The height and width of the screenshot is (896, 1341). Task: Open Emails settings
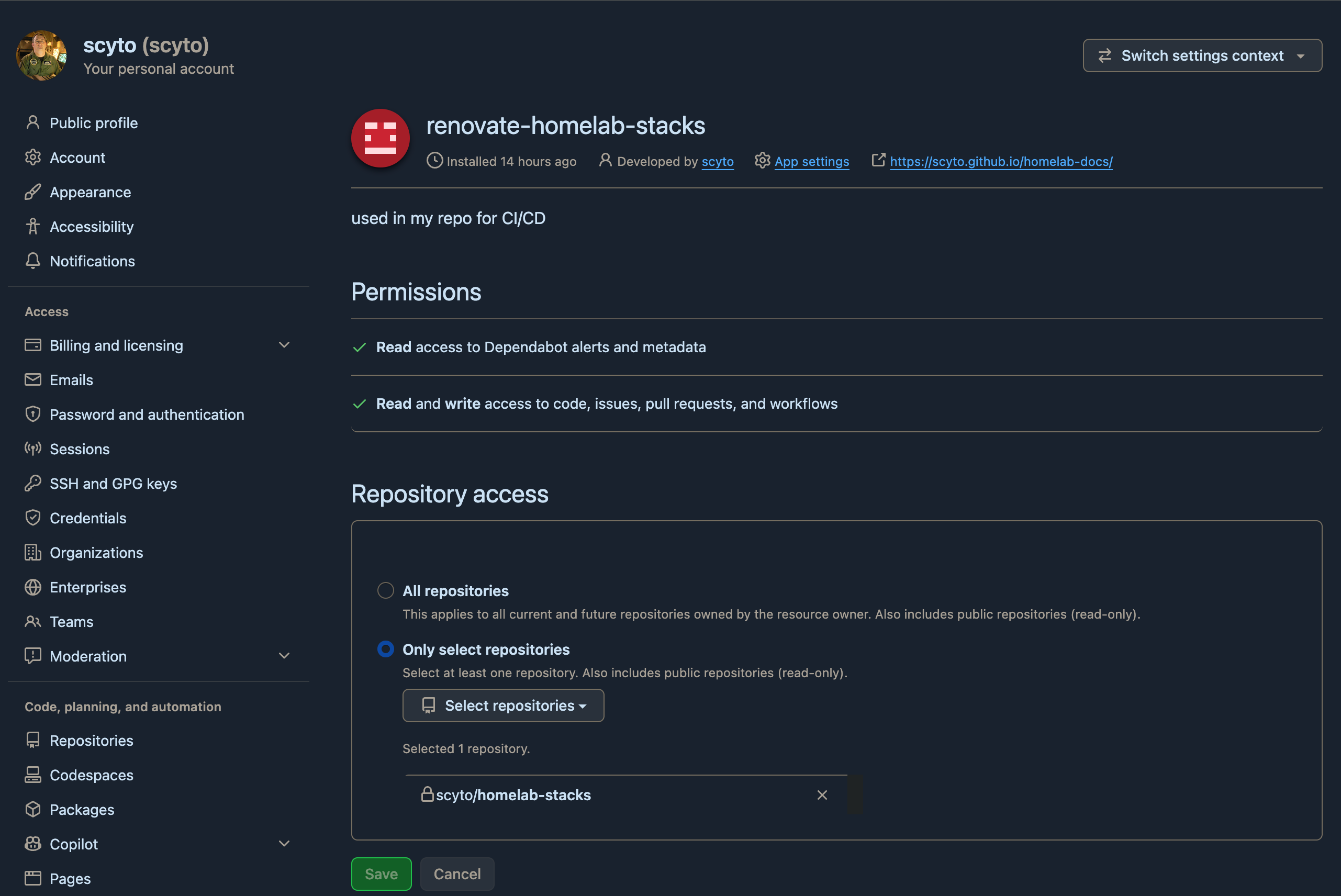[x=71, y=380]
